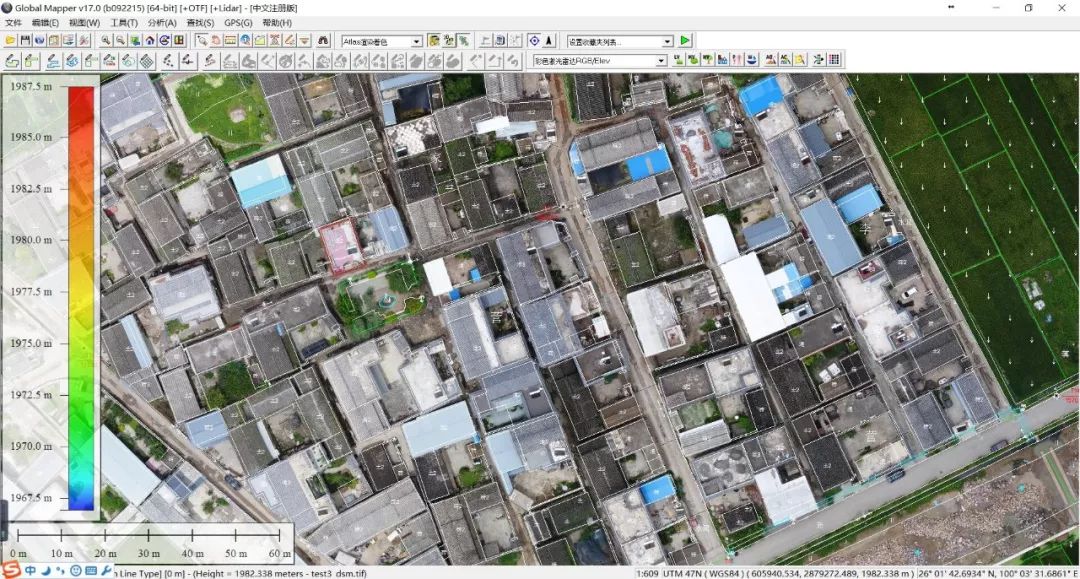Click the Sogou input method S icon
Viewport: 1080px width, 579px height.
point(13,570)
